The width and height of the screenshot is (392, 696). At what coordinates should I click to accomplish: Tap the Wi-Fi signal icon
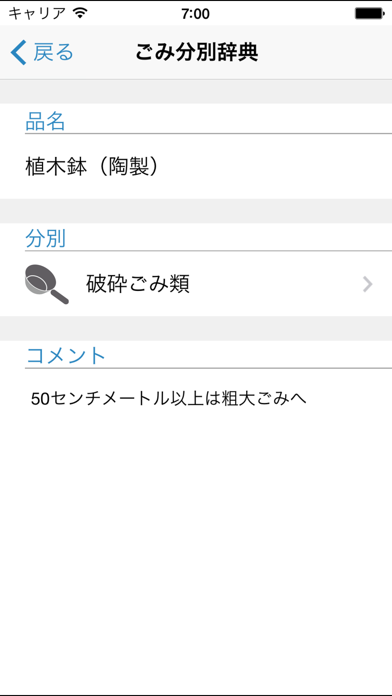[80, 13]
